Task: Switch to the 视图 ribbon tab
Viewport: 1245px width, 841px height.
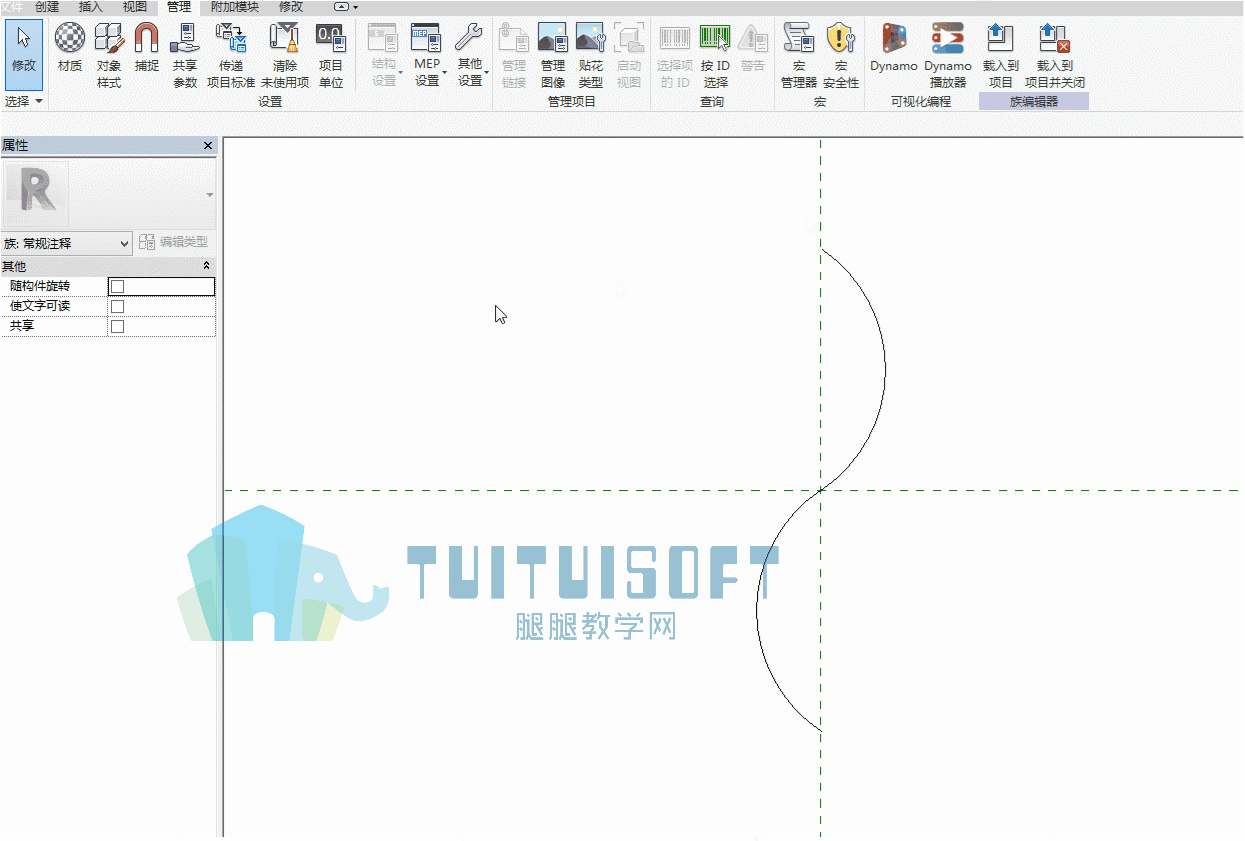Action: click(135, 7)
